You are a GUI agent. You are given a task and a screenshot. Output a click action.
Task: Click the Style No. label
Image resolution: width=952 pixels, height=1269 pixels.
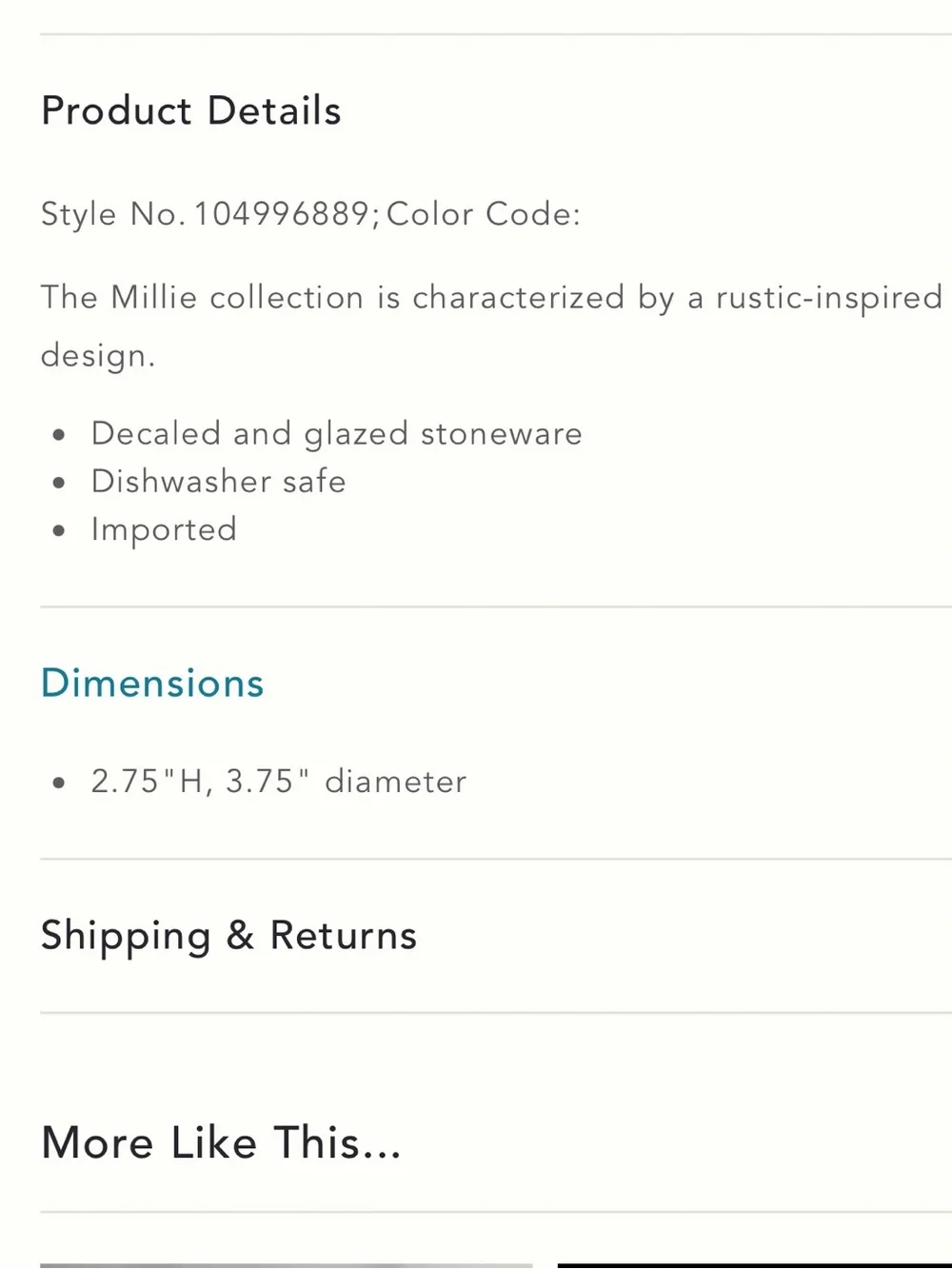tap(113, 214)
